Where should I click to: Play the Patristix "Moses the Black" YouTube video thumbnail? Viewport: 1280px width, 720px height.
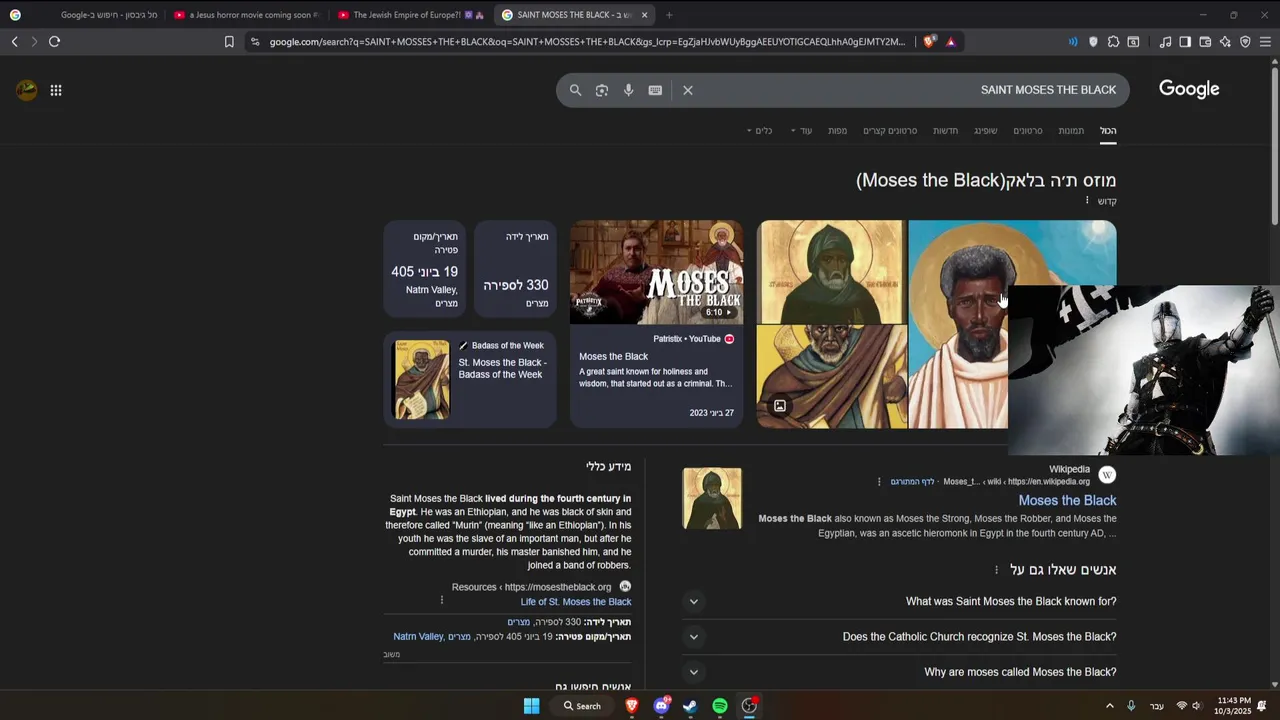coord(656,272)
